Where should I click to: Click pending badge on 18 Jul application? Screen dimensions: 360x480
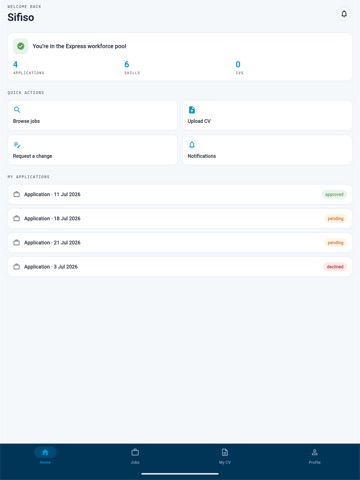(335, 218)
